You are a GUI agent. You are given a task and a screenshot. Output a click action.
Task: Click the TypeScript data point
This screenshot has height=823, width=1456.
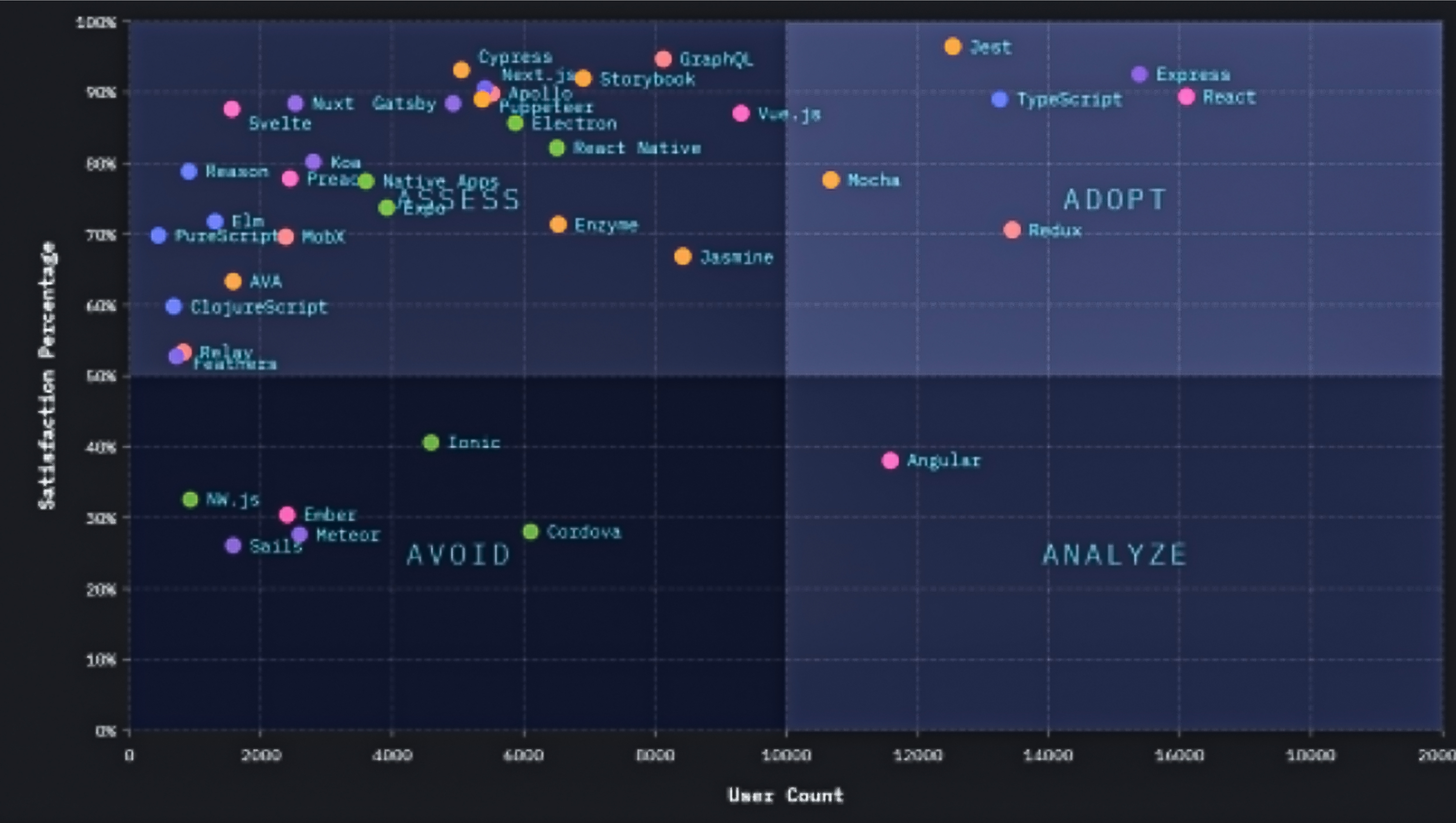pyautogui.click(x=999, y=100)
